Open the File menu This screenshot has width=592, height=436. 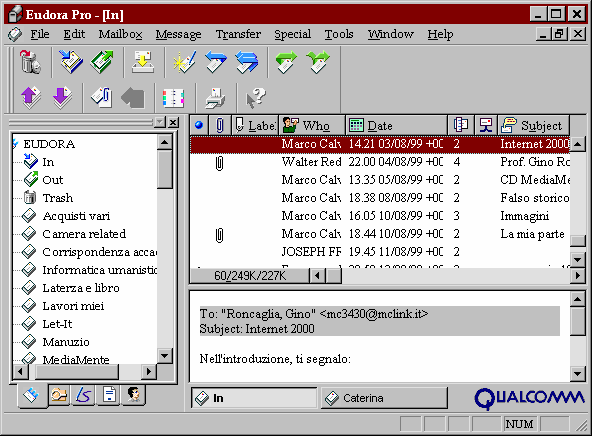coord(40,34)
